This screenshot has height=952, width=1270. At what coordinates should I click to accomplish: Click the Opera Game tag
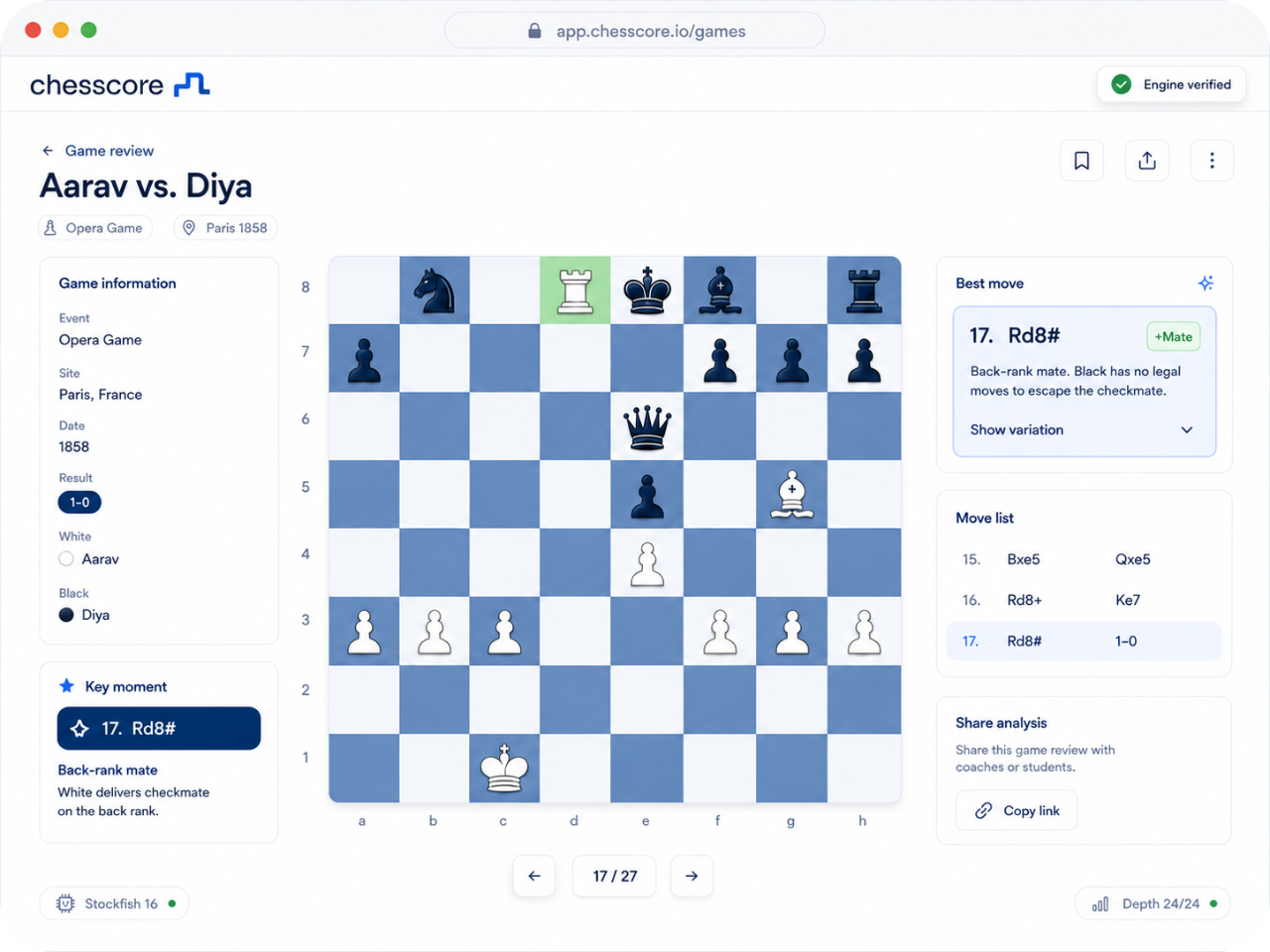click(95, 228)
